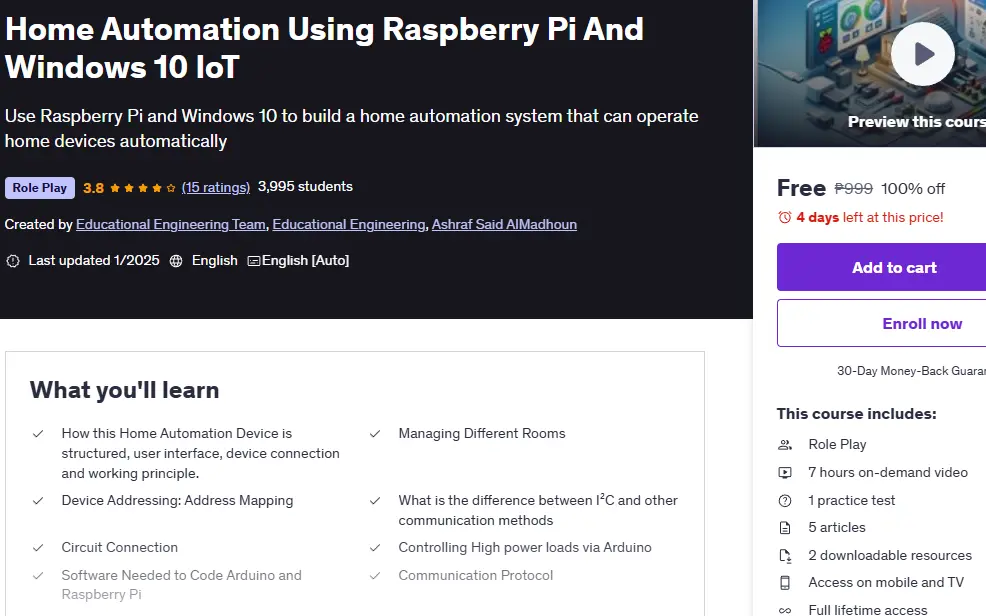Click the Circuit Connection item
Image resolution: width=986 pixels, height=616 pixels.
(x=119, y=547)
